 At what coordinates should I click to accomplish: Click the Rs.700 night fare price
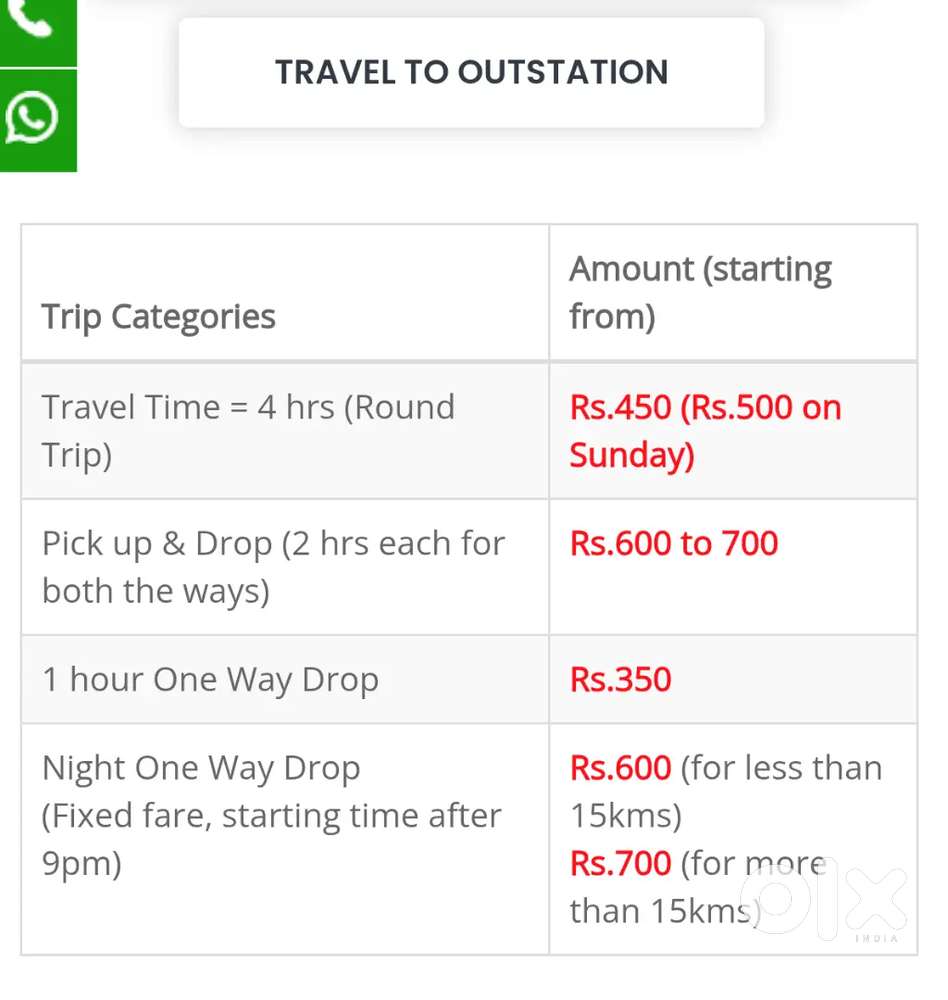pyautogui.click(x=620, y=863)
